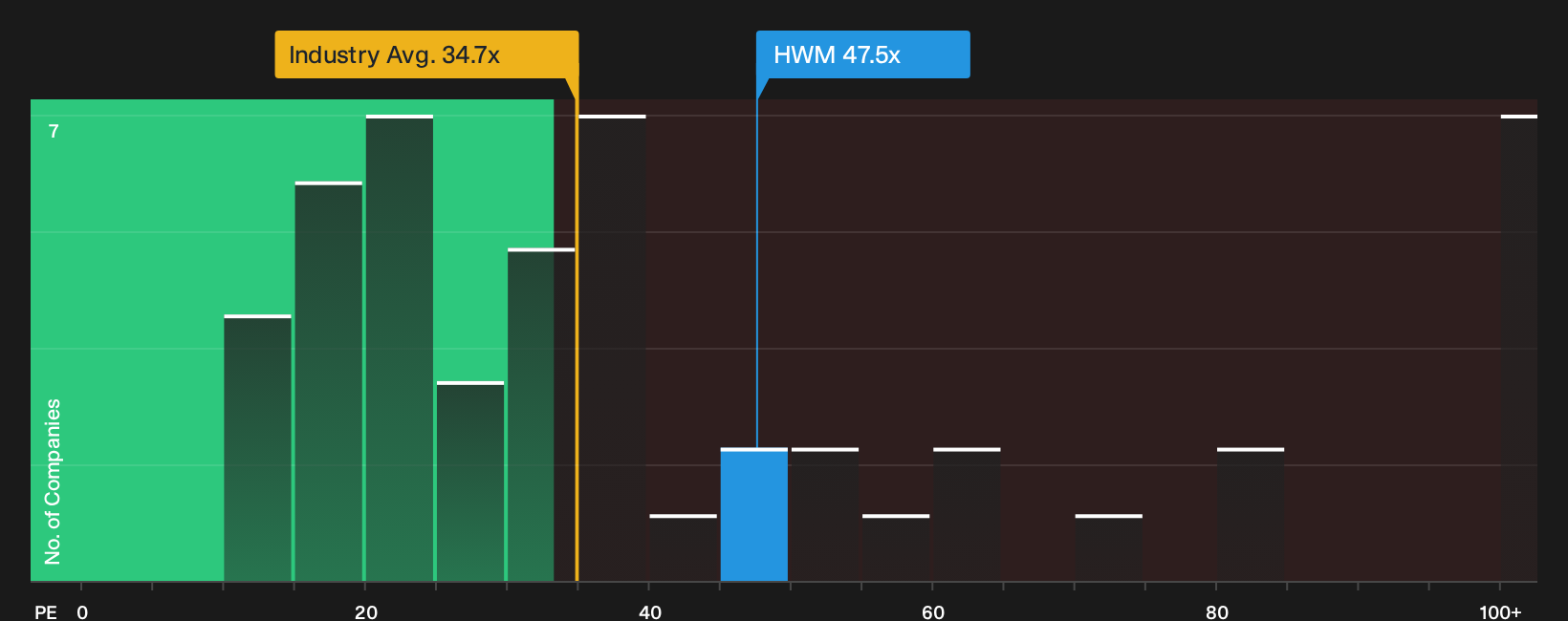Screen dimensions: 1568x621
Task: Click the x-axis label 80
Action: point(1217,612)
